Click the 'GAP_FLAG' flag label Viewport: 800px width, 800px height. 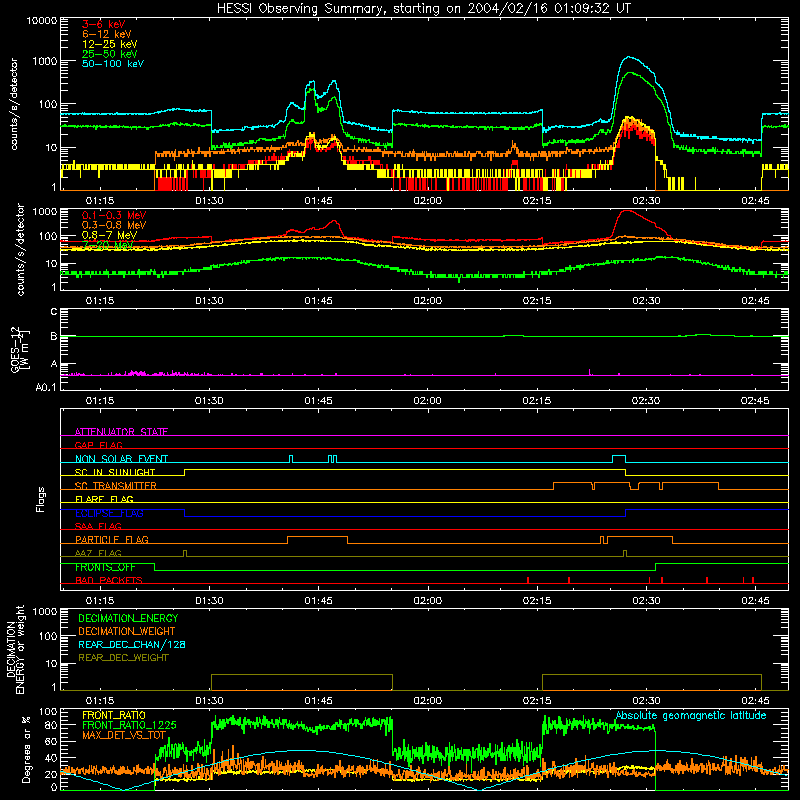pyautogui.click(x=98, y=445)
